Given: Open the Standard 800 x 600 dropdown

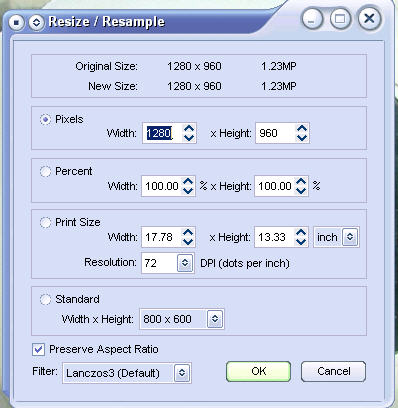Looking at the screenshot, I should [x=215, y=319].
